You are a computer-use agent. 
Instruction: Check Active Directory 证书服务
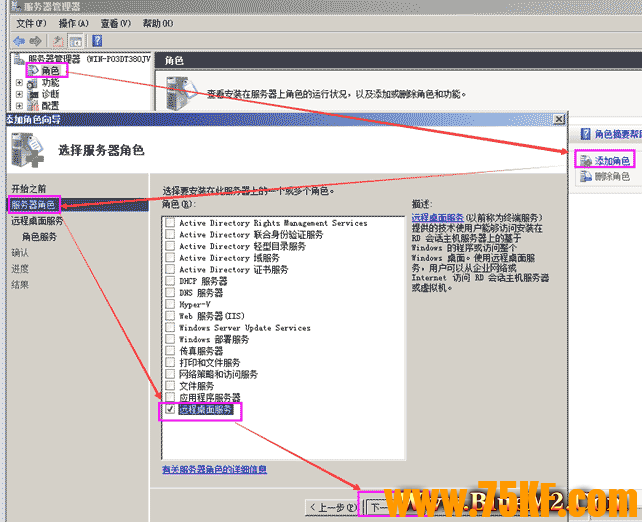point(170,269)
